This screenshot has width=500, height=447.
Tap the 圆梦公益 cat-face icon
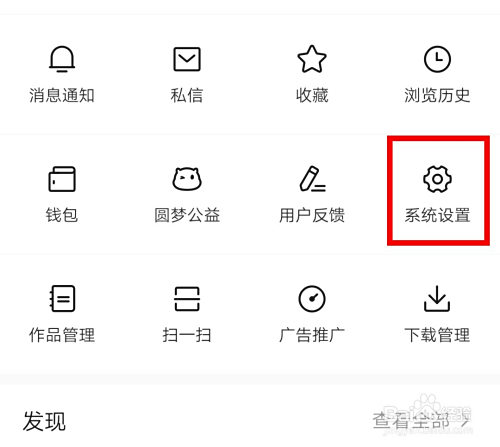[187, 179]
